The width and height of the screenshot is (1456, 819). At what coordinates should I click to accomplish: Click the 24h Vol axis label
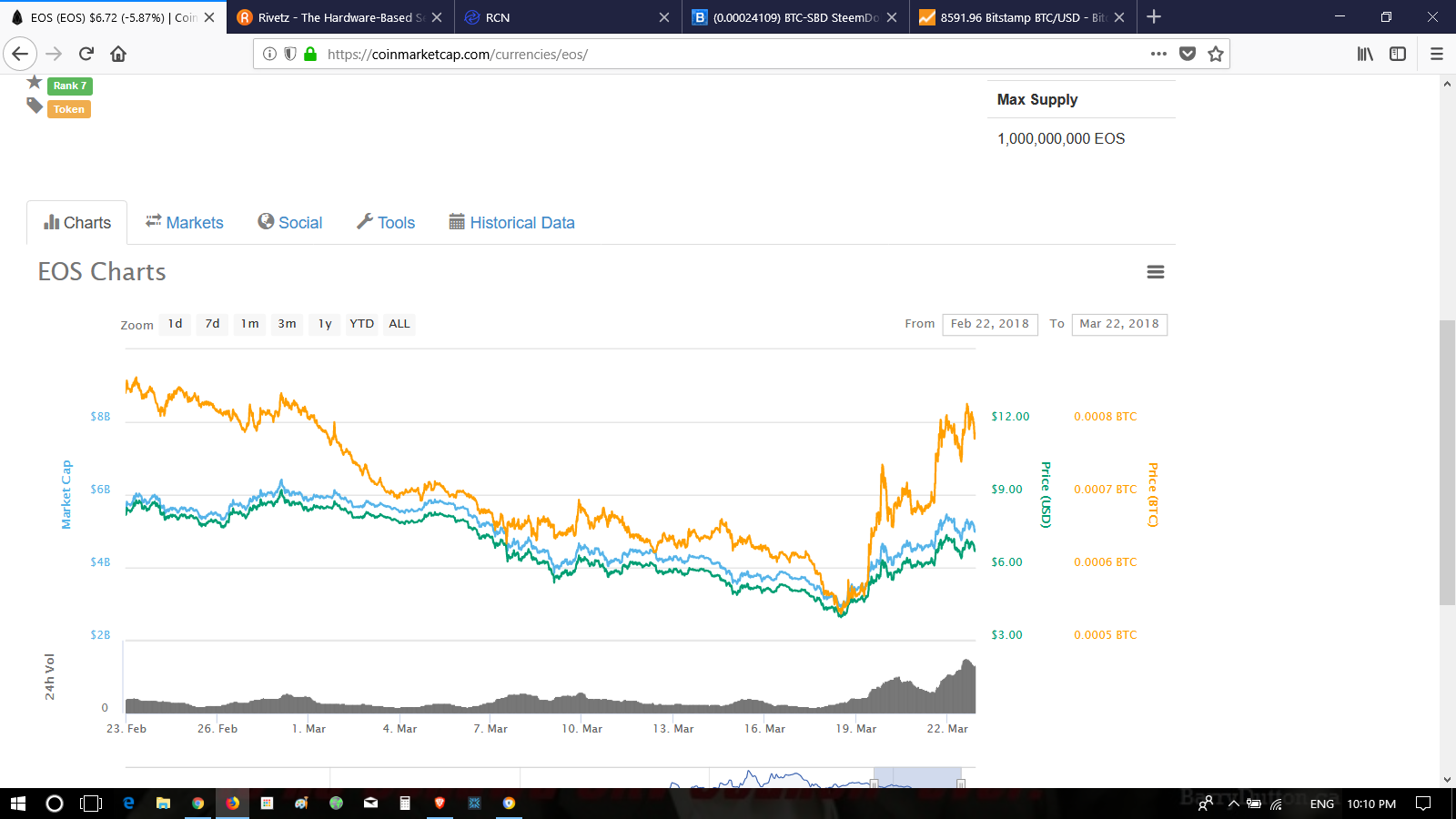click(x=49, y=677)
